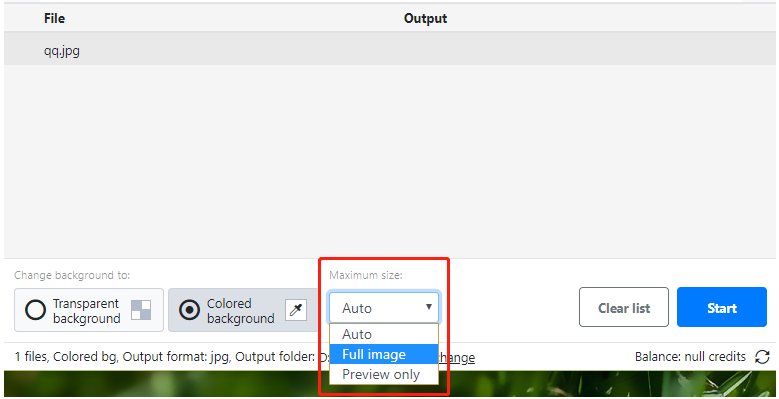This screenshot has width=779, height=399.
Task: Click the Clear list button
Action: point(624,307)
